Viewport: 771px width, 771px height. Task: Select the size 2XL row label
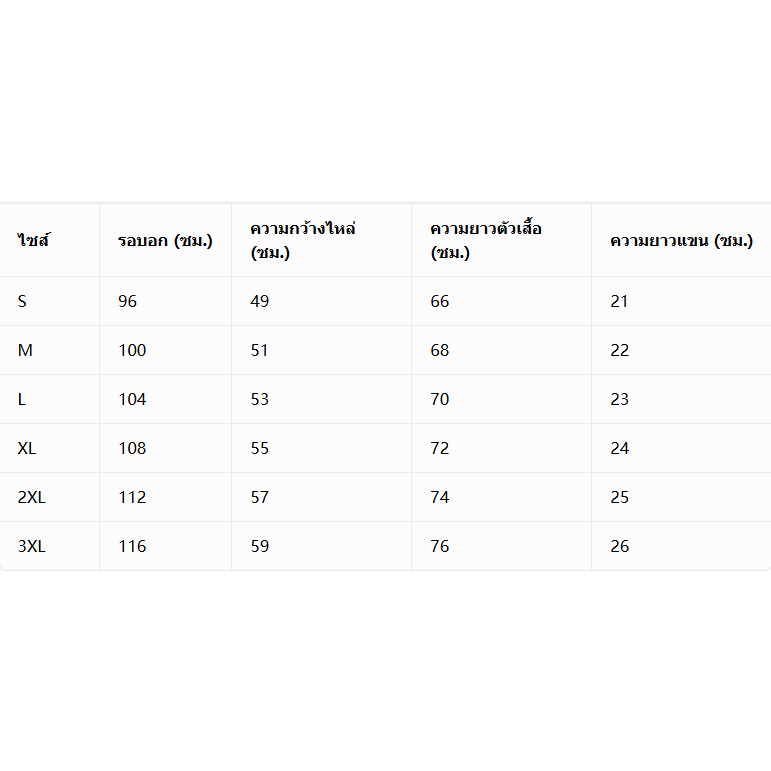(x=31, y=497)
